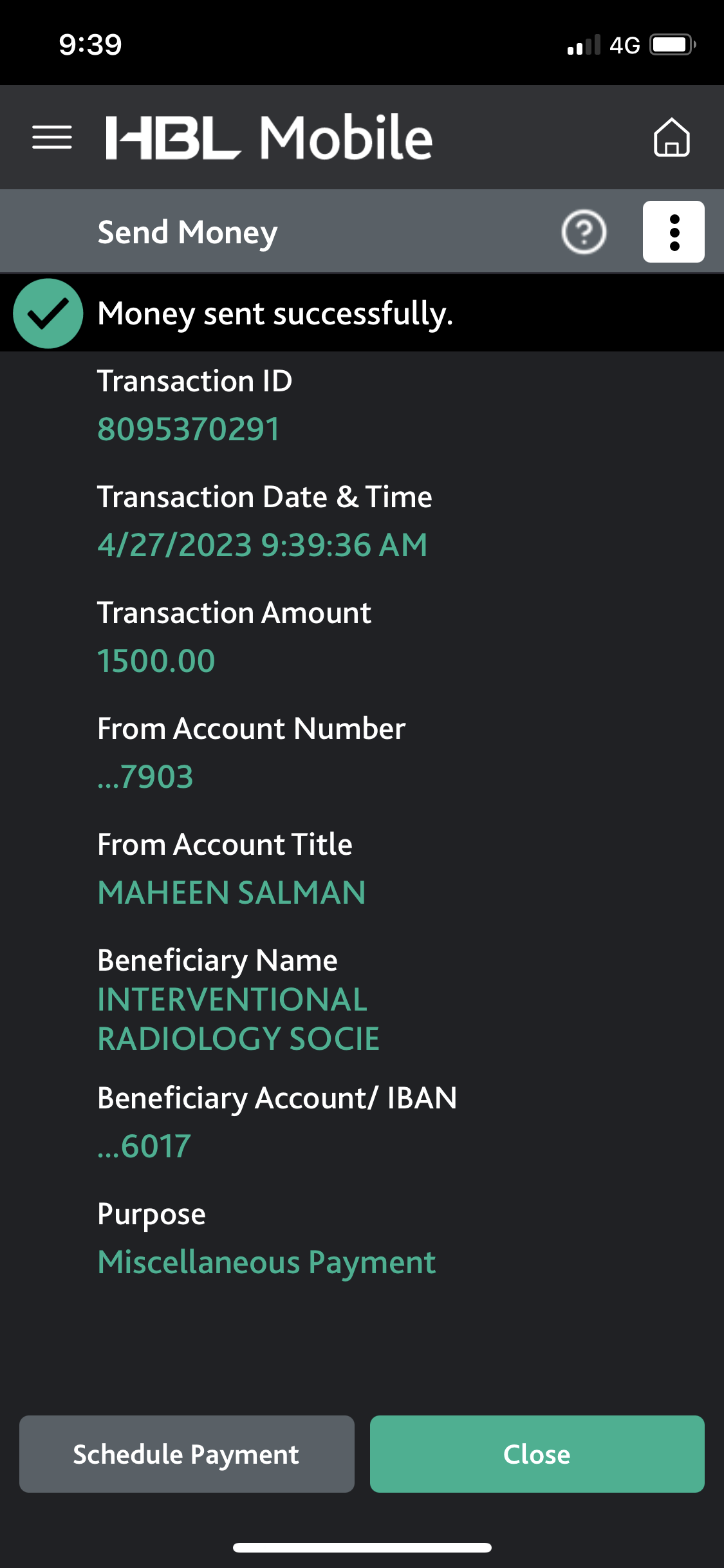Tap the 4G signal indicator
The width and height of the screenshot is (724, 1568).
624,45
